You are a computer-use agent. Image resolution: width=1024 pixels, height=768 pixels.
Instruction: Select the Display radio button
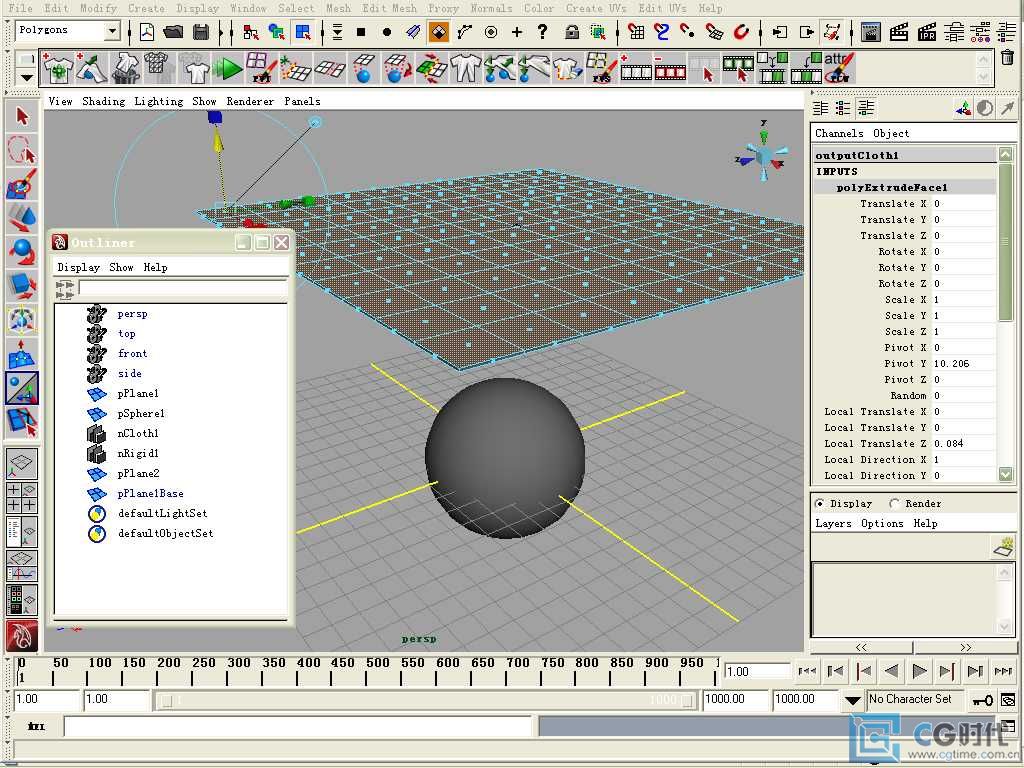820,504
